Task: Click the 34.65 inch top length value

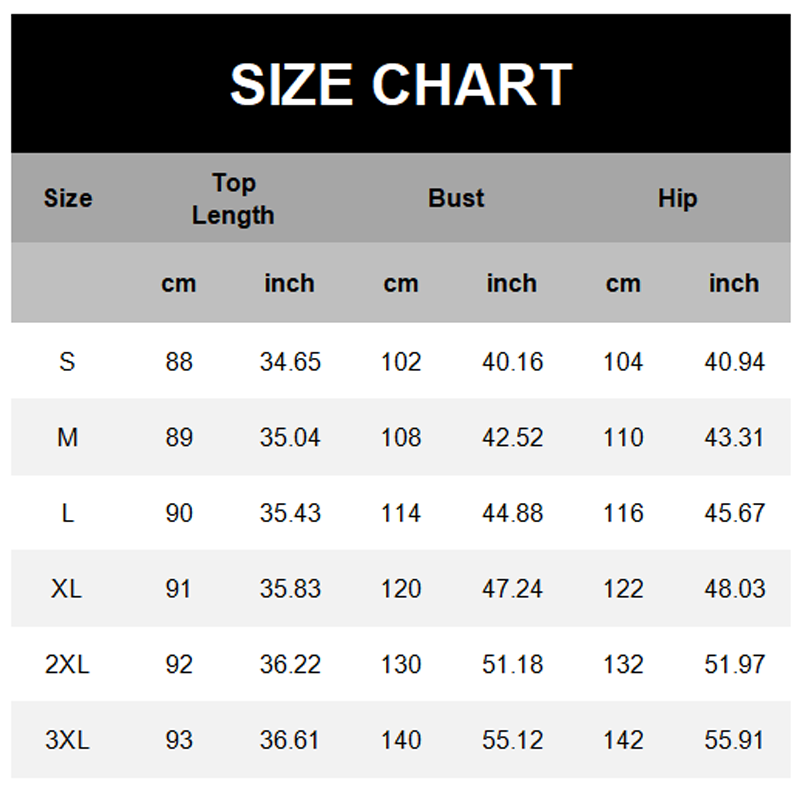Action: coord(290,361)
